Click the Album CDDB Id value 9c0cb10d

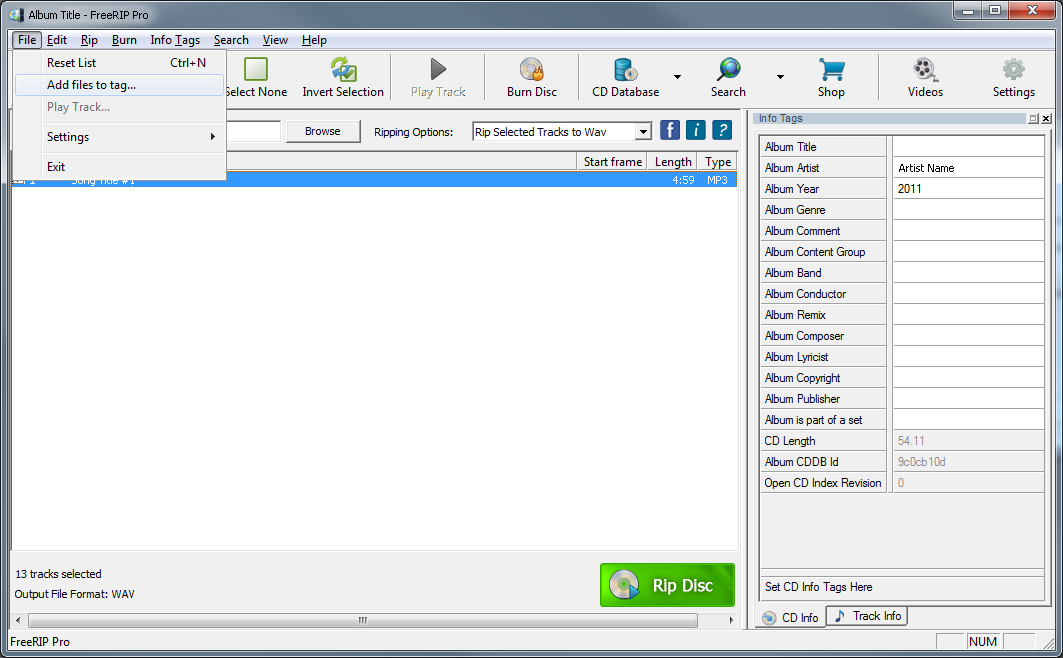(x=968, y=461)
